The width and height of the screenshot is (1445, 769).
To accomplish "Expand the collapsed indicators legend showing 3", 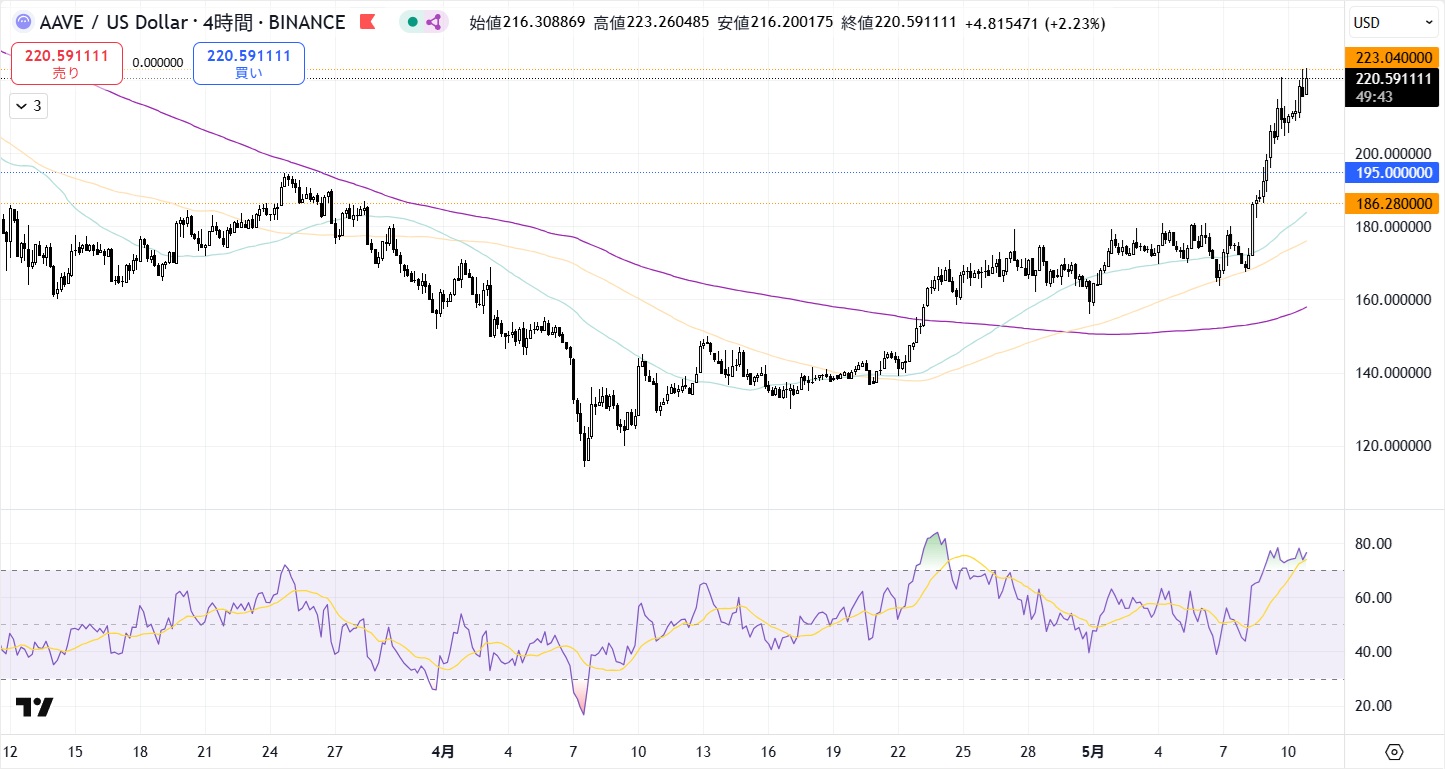I will [29, 105].
